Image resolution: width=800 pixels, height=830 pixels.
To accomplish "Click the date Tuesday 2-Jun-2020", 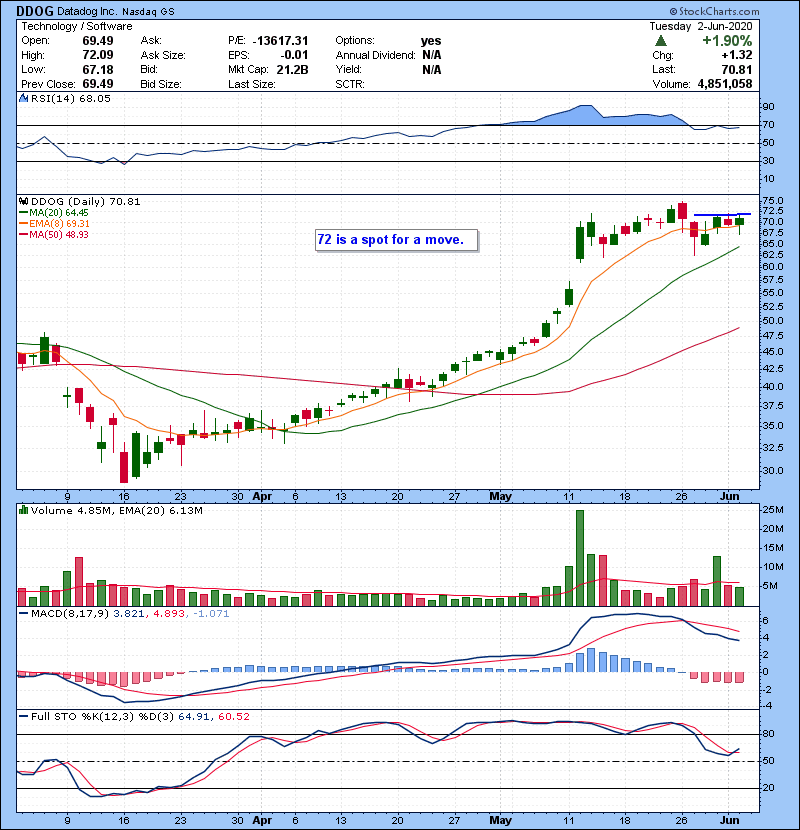I will pos(701,26).
